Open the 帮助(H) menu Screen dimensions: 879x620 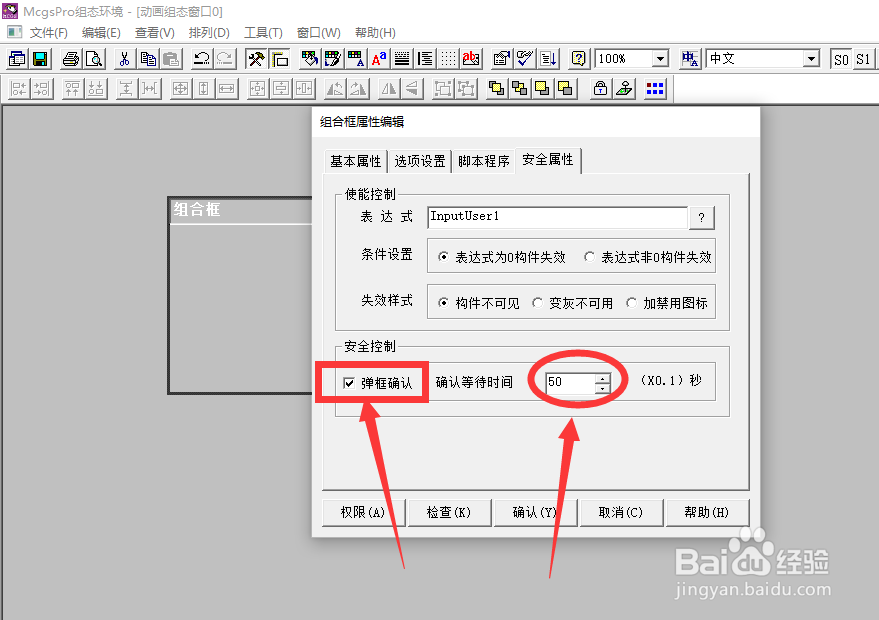click(x=376, y=33)
